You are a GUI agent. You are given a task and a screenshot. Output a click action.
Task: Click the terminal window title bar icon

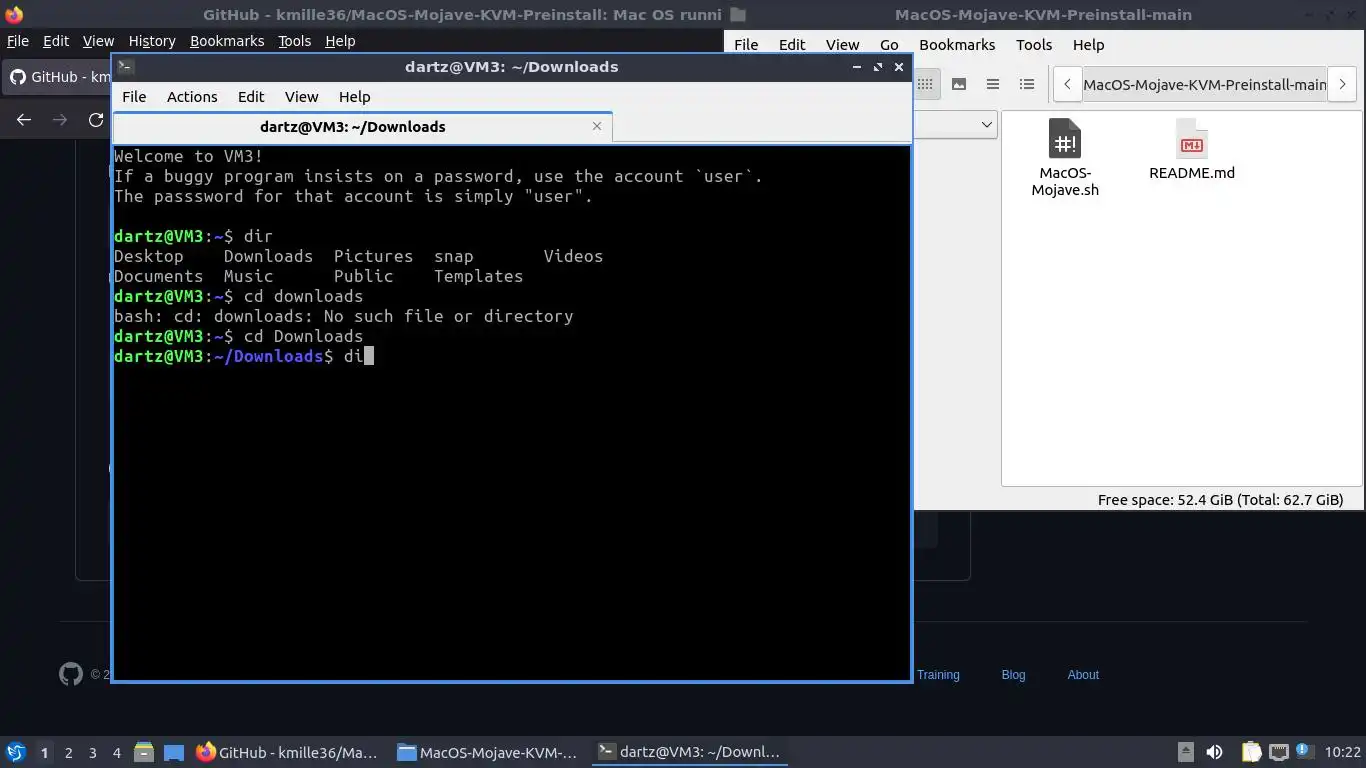125,67
